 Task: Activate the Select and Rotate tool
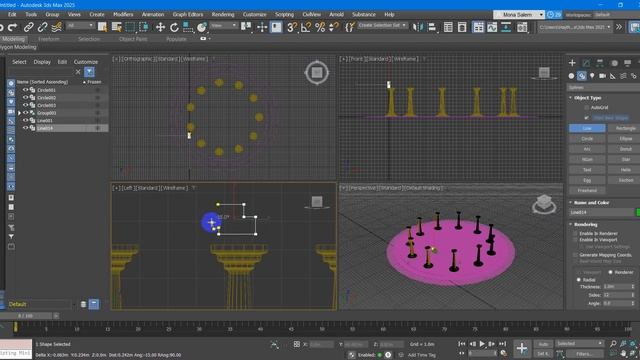point(174,27)
